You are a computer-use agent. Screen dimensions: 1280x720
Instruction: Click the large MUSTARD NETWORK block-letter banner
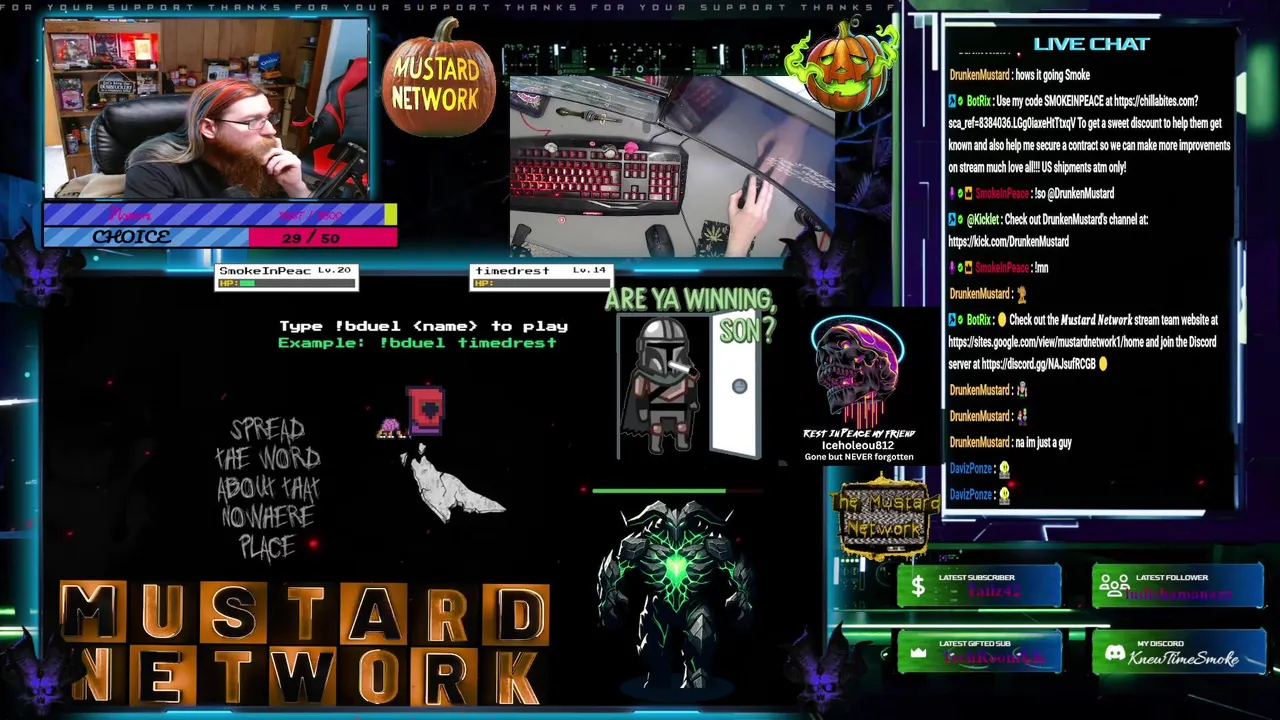pyautogui.click(x=305, y=643)
